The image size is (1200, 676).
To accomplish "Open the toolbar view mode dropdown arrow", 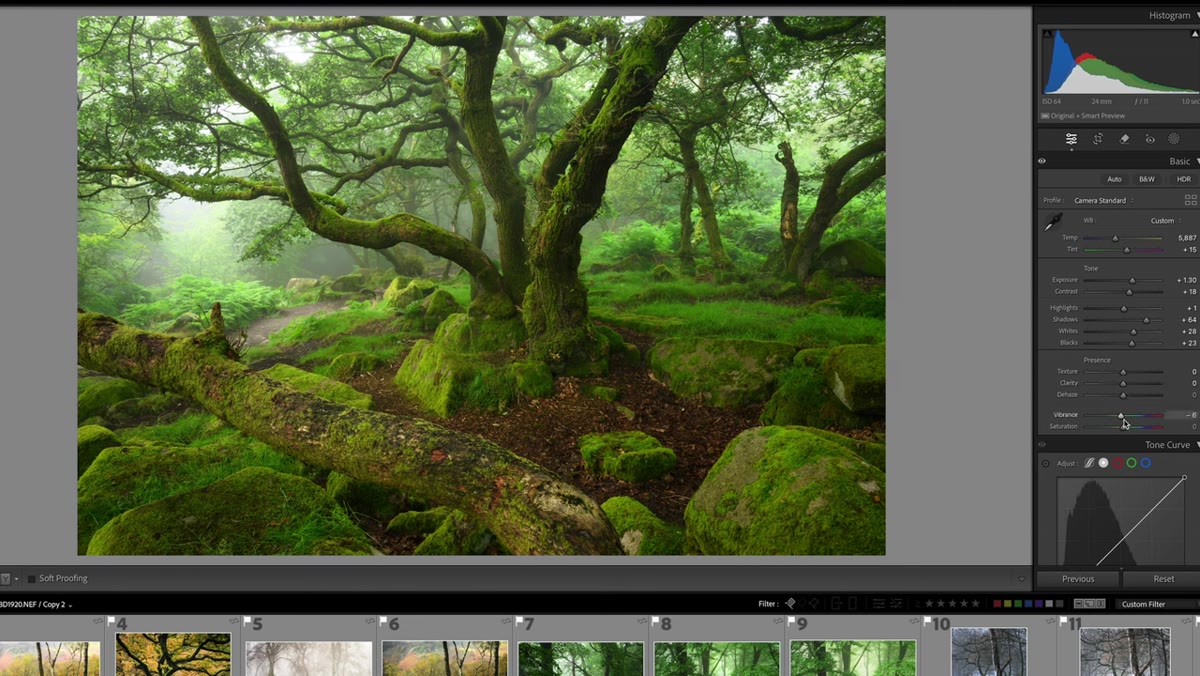I will point(16,579).
